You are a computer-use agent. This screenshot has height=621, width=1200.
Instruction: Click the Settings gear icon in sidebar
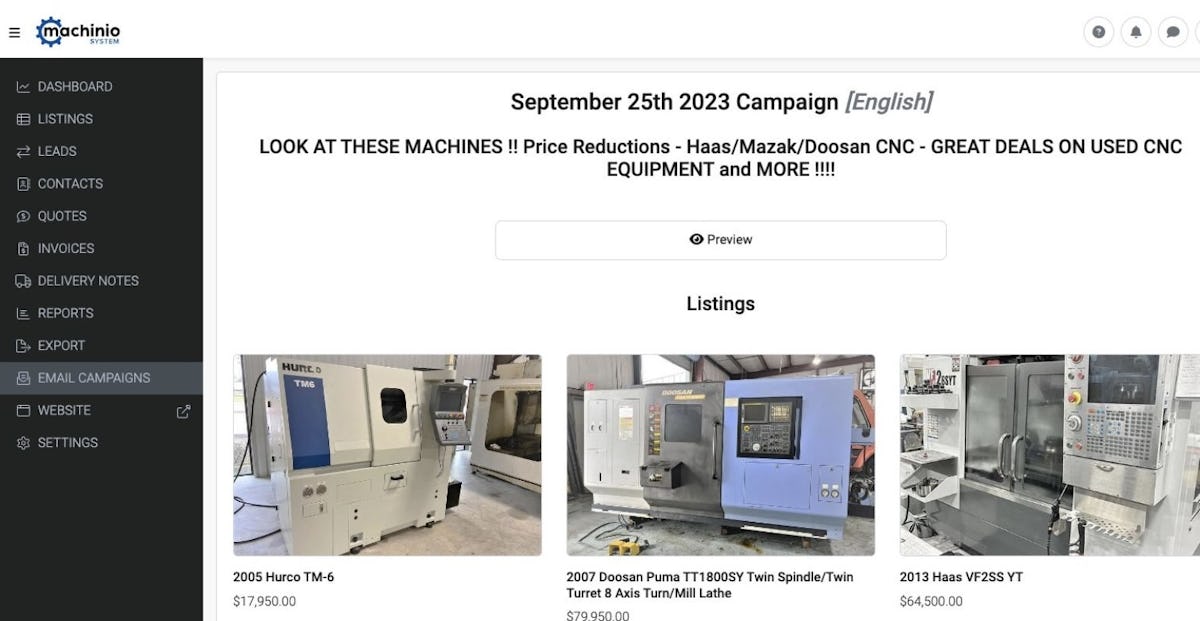tap(23, 443)
